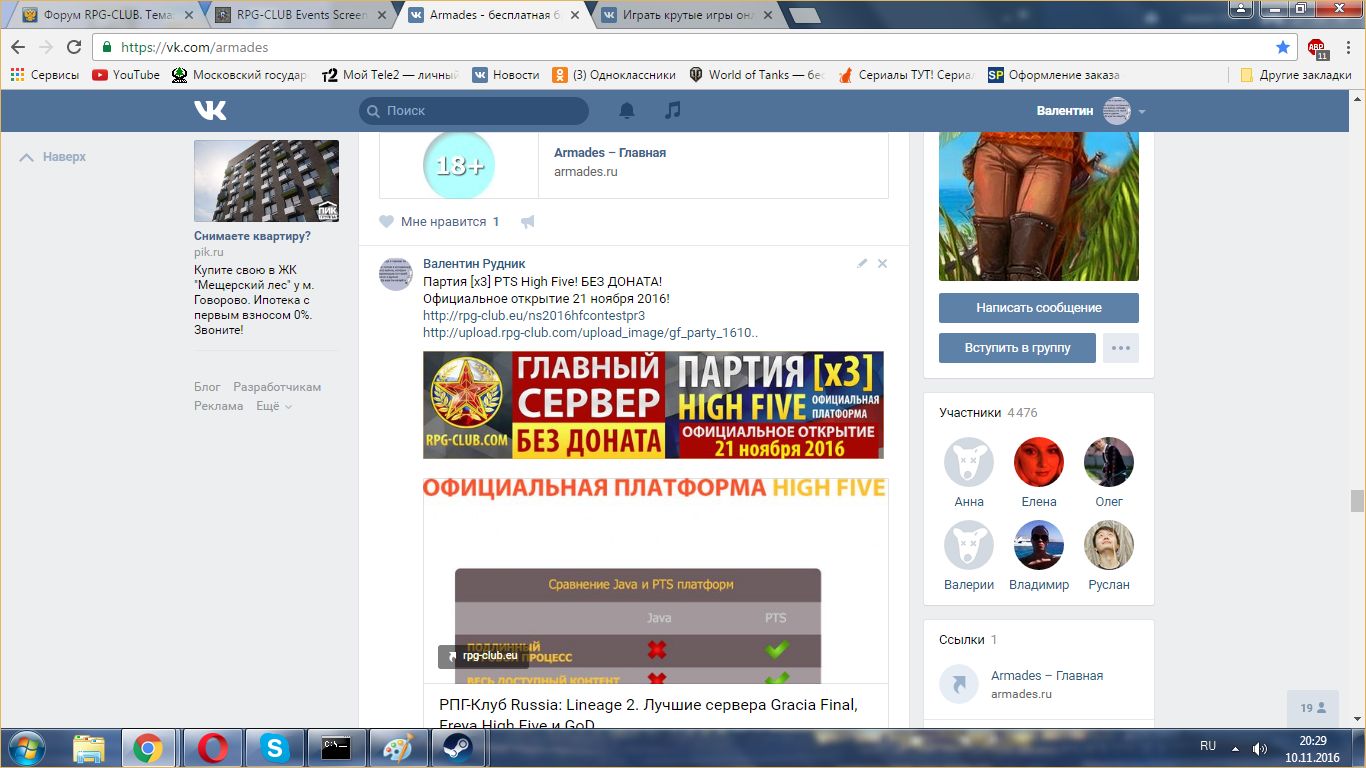Viewport: 1366px width, 768px height.
Task: Open Skype from the taskbar
Action: pyautogui.click(x=274, y=748)
